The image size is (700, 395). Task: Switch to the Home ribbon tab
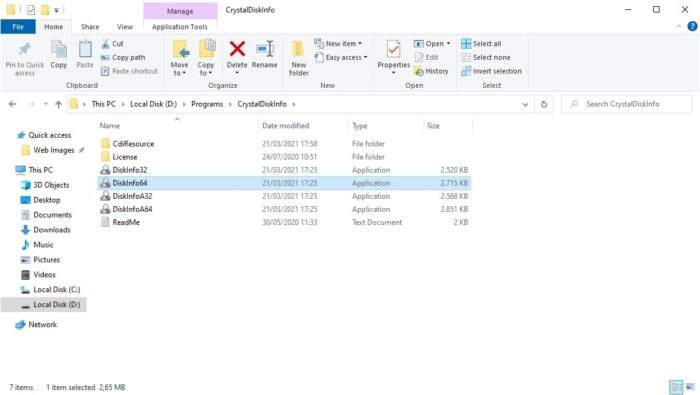tap(54, 27)
